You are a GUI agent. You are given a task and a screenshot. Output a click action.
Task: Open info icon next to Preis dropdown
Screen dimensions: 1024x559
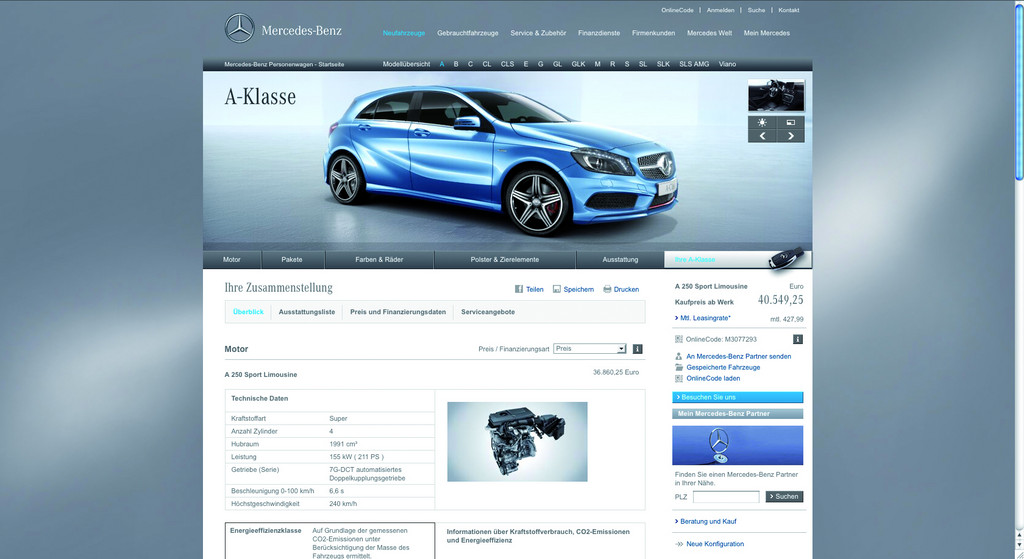637,349
